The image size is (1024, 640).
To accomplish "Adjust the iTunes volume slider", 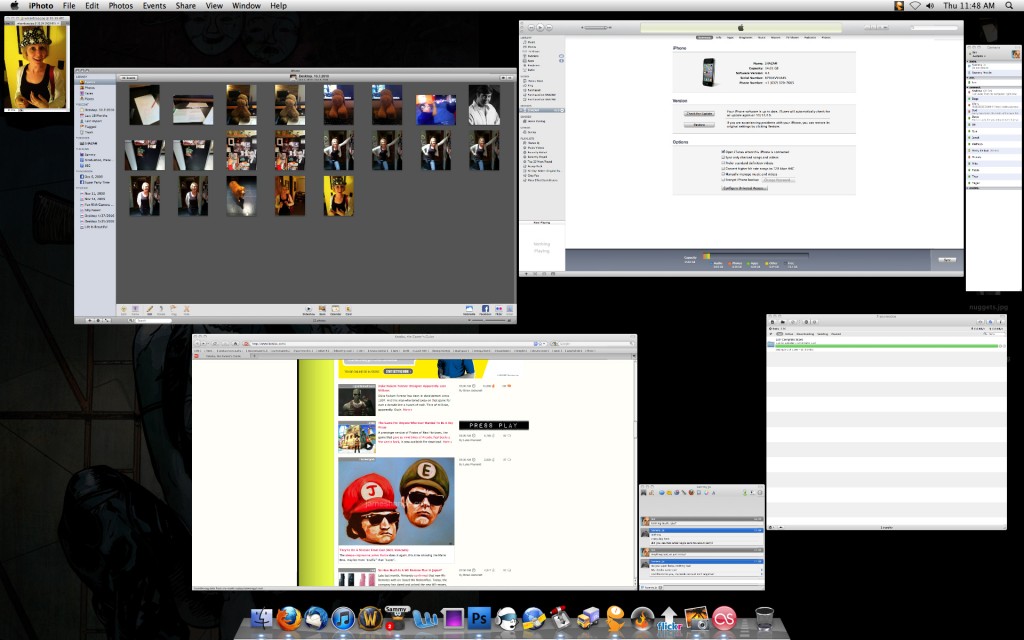I will click(x=595, y=27).
